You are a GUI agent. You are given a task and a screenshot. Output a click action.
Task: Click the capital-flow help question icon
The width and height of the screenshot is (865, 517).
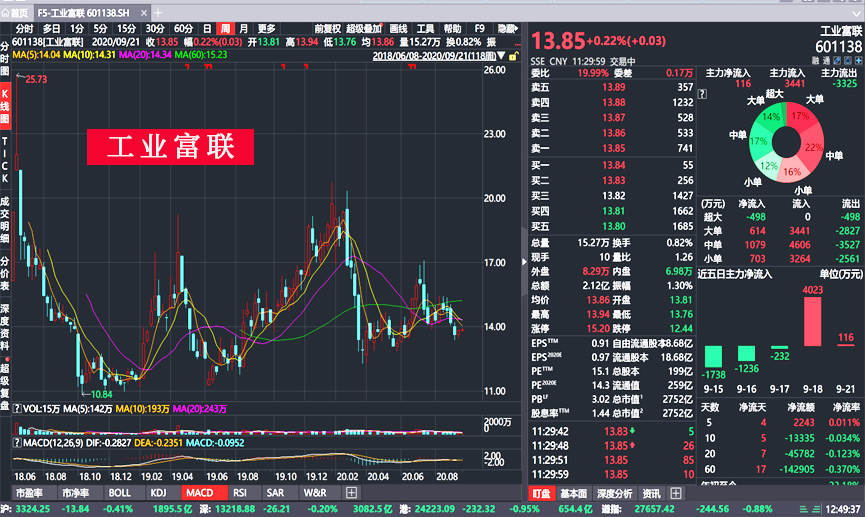(702, 94)
